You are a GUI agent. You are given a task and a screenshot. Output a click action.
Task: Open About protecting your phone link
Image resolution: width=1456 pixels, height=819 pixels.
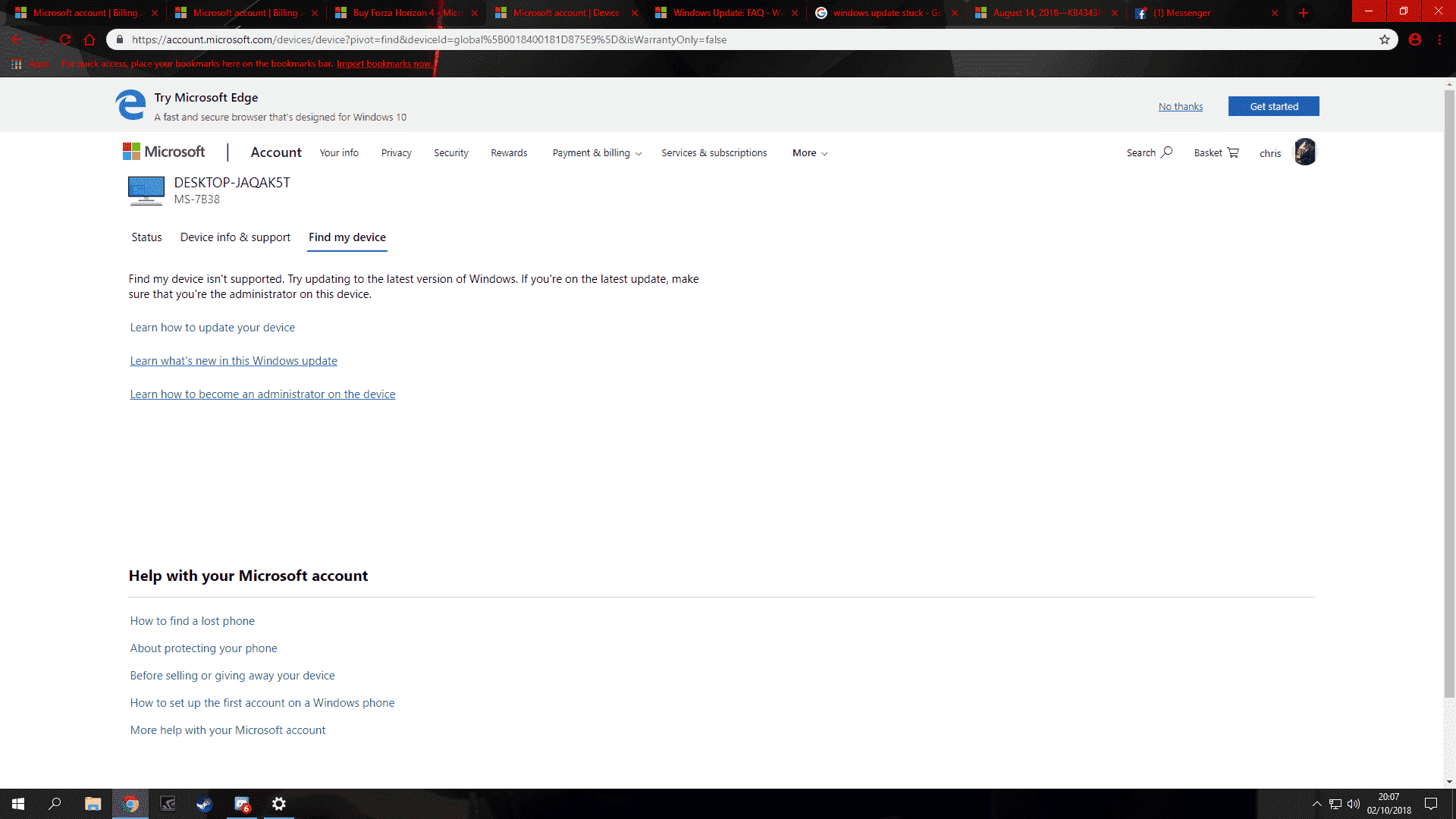coord(203,648)
